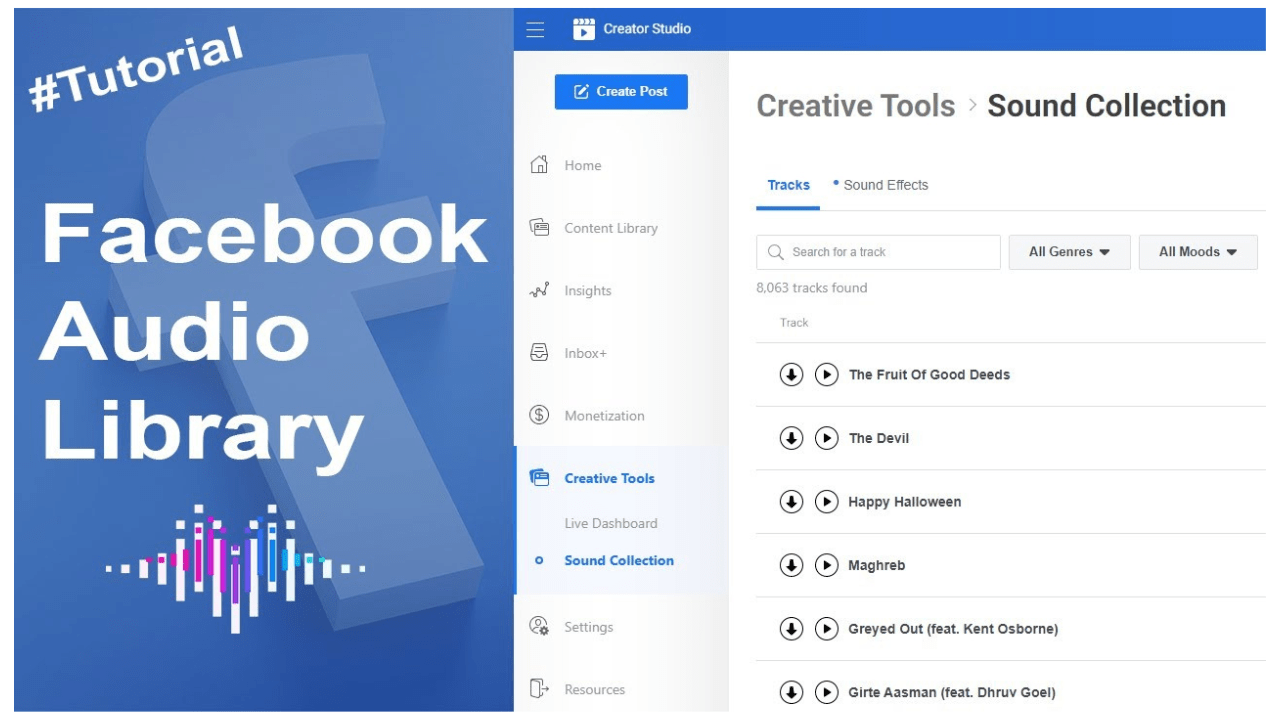The image size is (1280, 720).
Task: Click the 8,063 tracks found text
Action: 812,288
